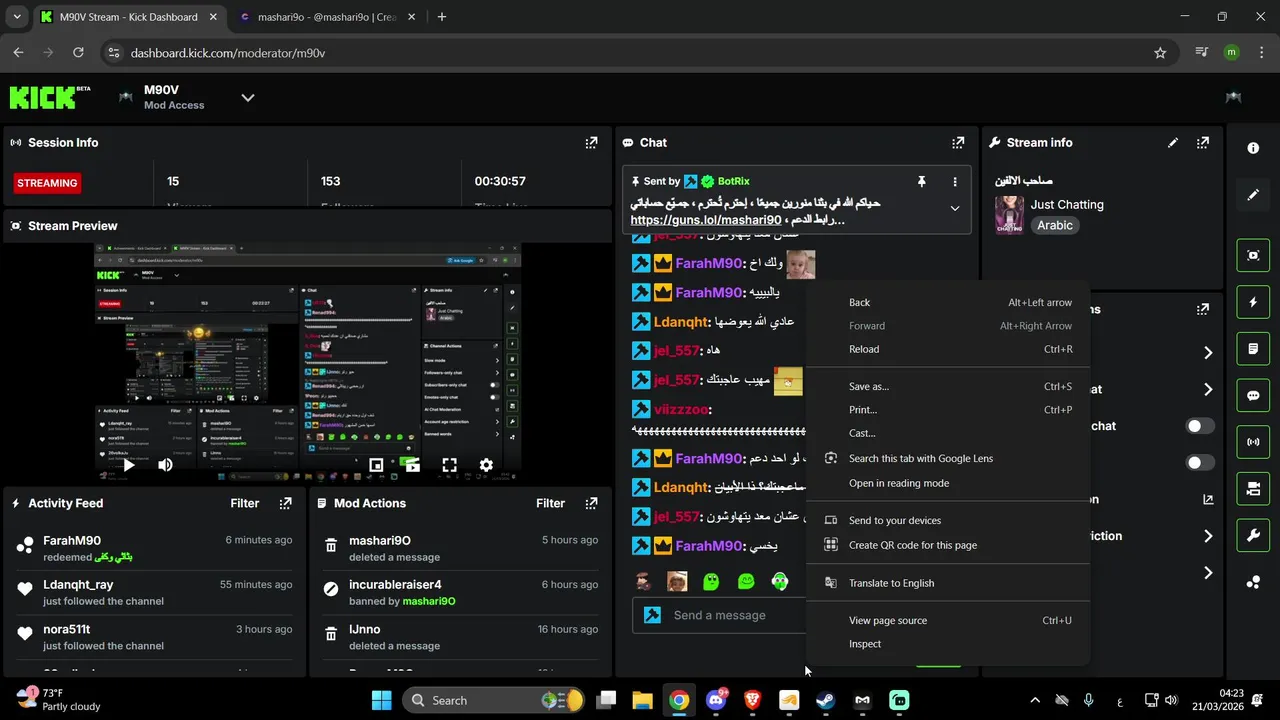The image size is (1280, 720).
Task: Open the pinned message three-dot menu
Action: 954,182
